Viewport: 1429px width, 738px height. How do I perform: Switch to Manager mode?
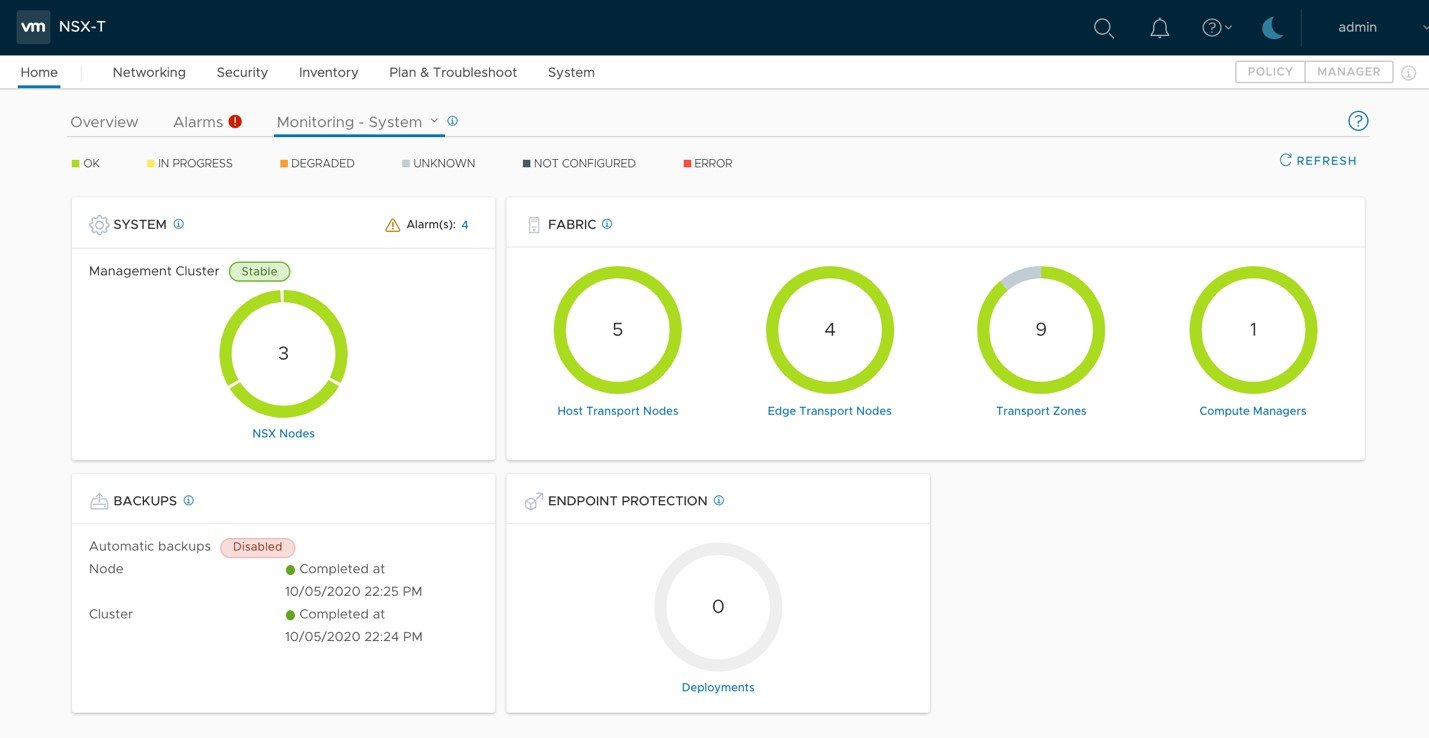coord(1348,72)
